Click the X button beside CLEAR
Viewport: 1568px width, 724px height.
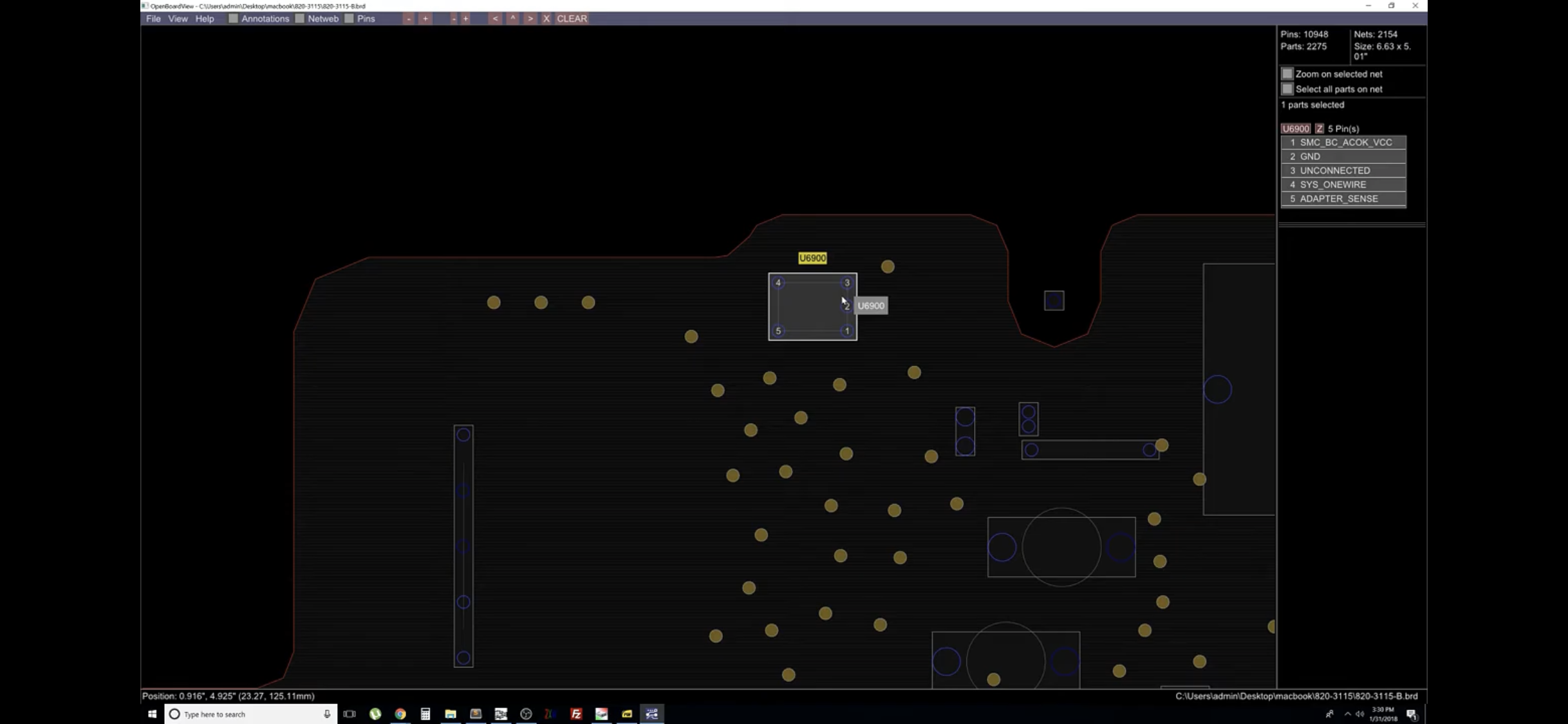click(546, 19)
